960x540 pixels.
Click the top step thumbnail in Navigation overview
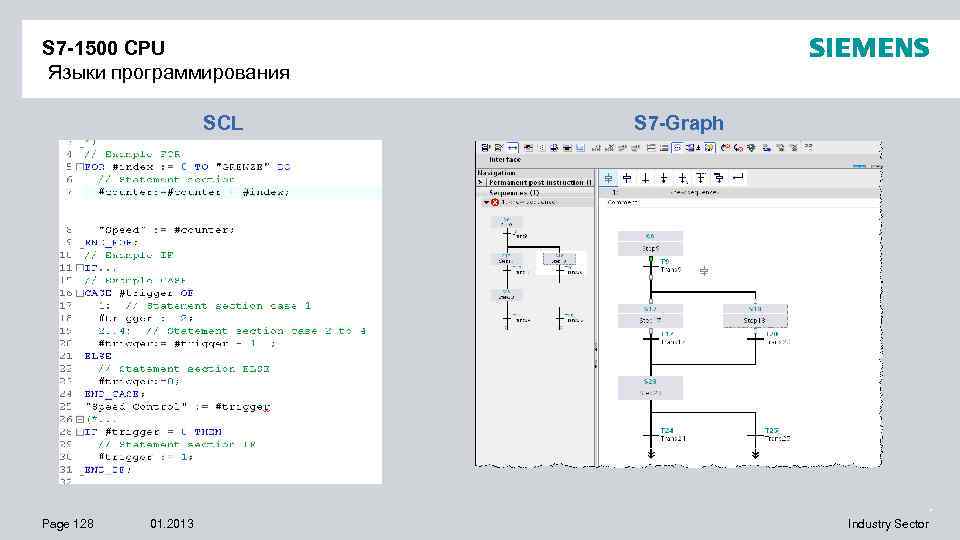coord(506,222)
